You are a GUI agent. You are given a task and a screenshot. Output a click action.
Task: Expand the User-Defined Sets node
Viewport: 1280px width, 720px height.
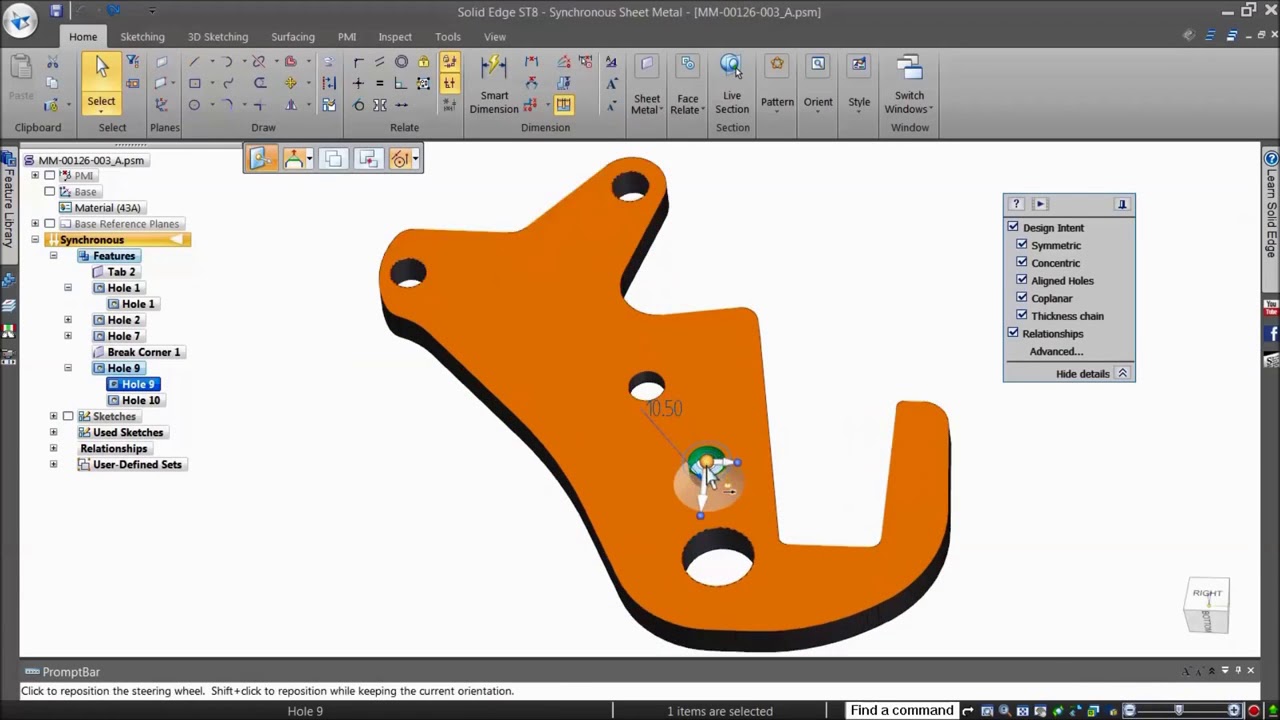53,464
